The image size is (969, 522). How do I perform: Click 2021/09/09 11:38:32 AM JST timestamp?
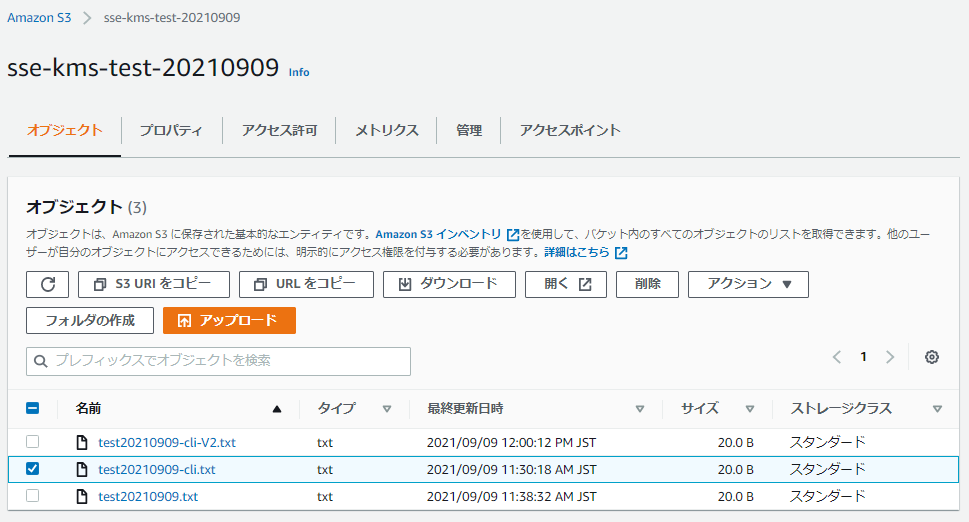512,497
